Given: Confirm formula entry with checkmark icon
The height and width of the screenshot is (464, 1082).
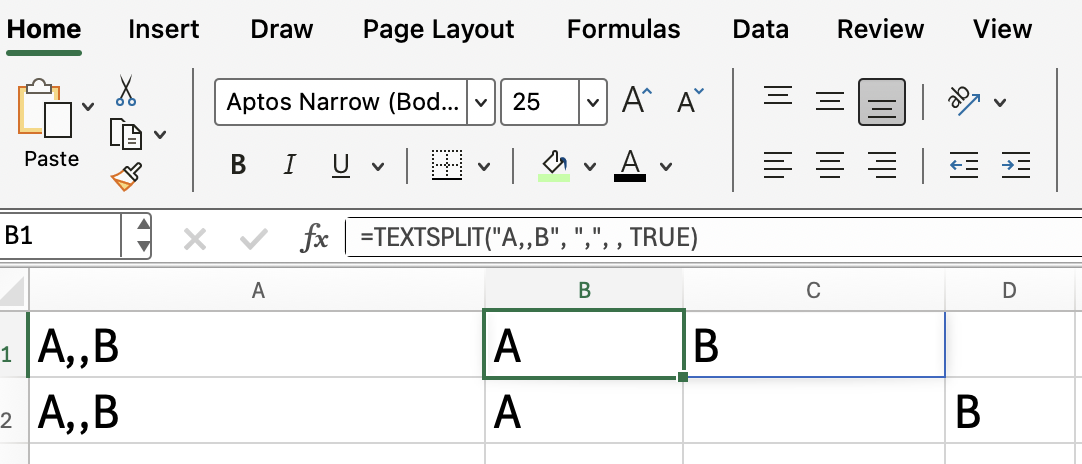Looking at the screenshot, I should (x=253, y=239).
